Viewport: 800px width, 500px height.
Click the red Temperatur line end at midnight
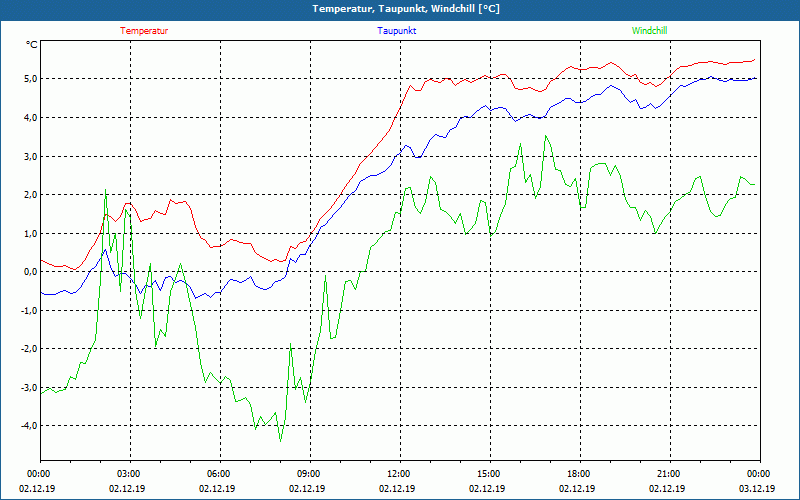tap(755, 60)
